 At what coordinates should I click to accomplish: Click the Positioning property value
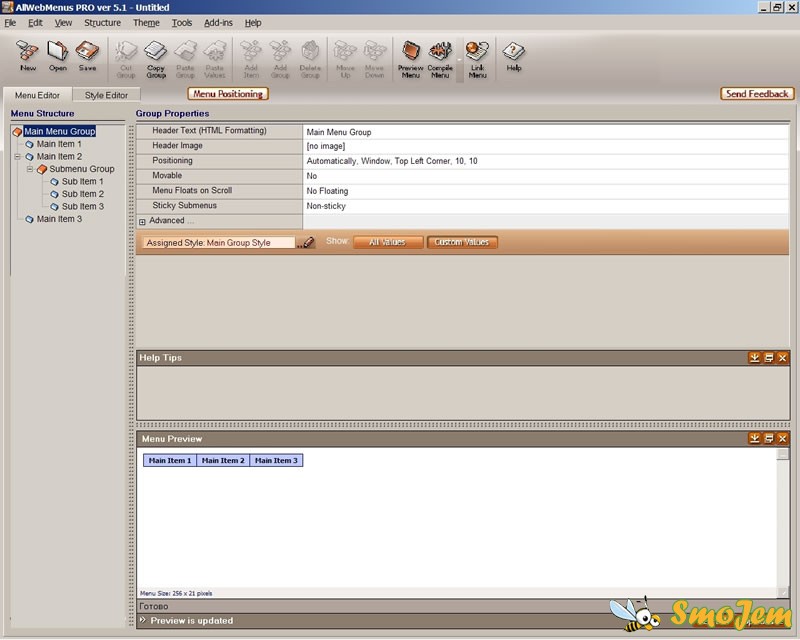point(545,161)
